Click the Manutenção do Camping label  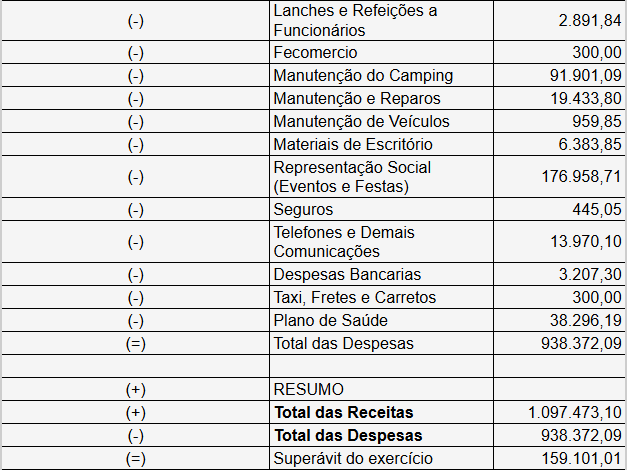pyautogui.click(x=363, y=75)
